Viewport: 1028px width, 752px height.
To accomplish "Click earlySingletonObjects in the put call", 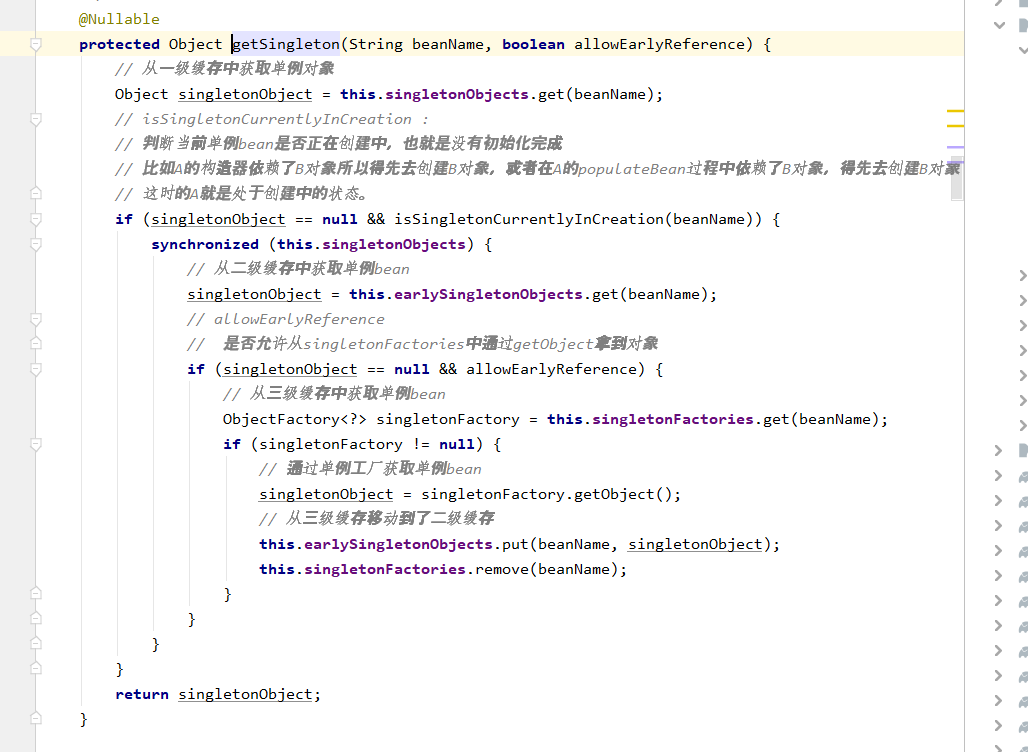I will 399,544.
